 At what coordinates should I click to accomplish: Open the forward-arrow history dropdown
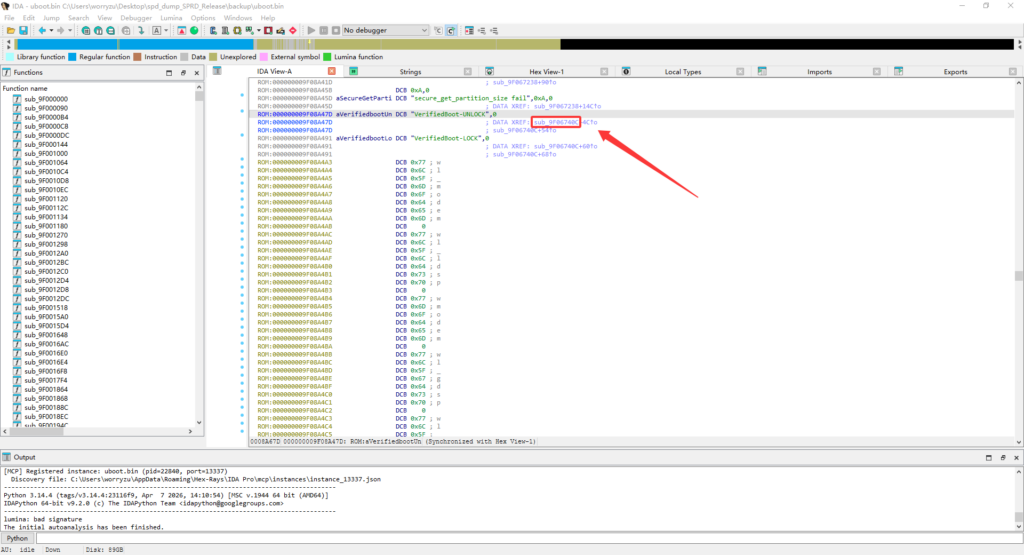tap(69, 31)
